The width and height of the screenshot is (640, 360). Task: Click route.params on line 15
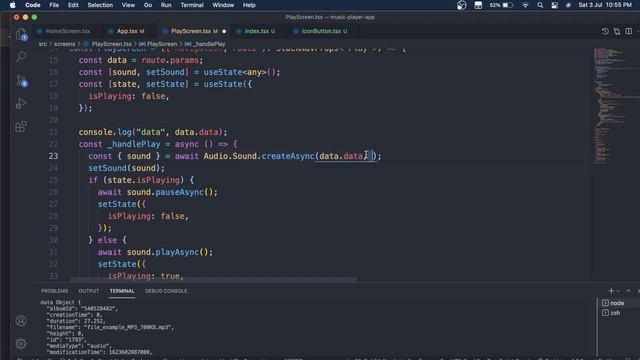(x=170, y=60)
